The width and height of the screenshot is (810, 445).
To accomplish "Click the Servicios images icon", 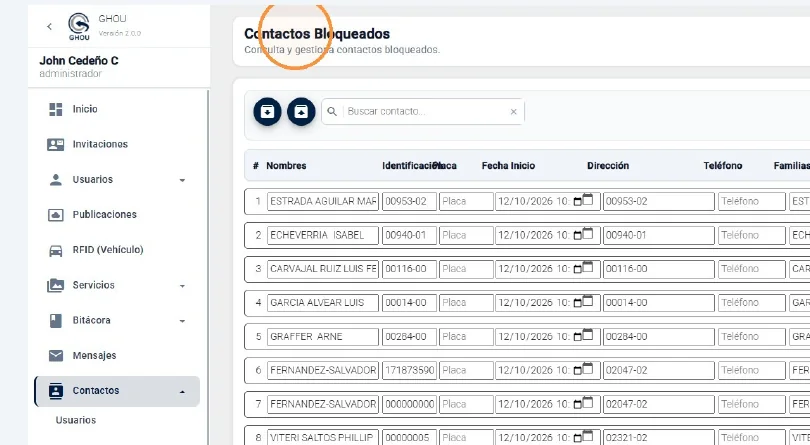I will pyautogui.click(x=55, y=285).
